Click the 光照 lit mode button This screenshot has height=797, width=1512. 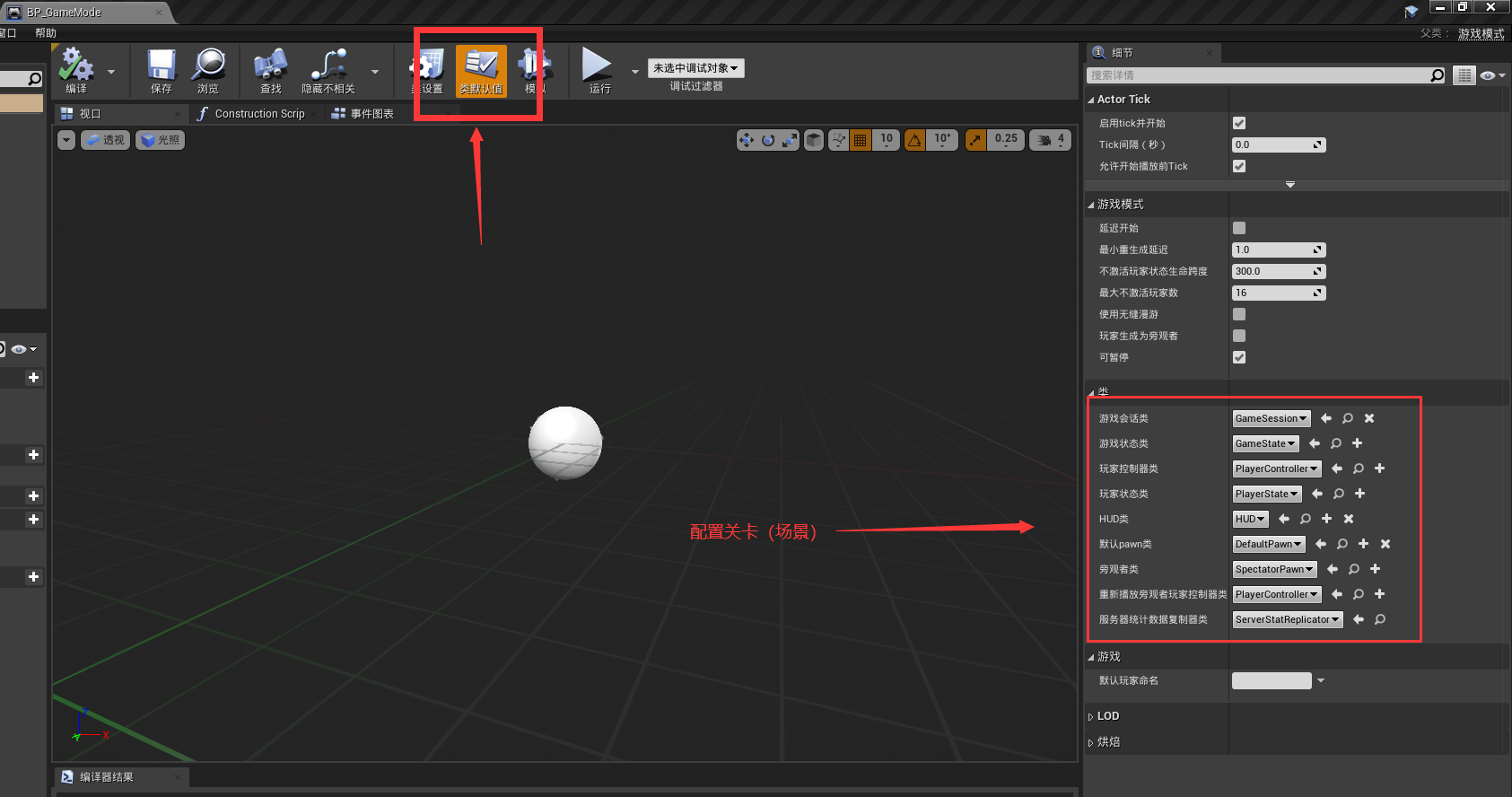pos(161,140)
